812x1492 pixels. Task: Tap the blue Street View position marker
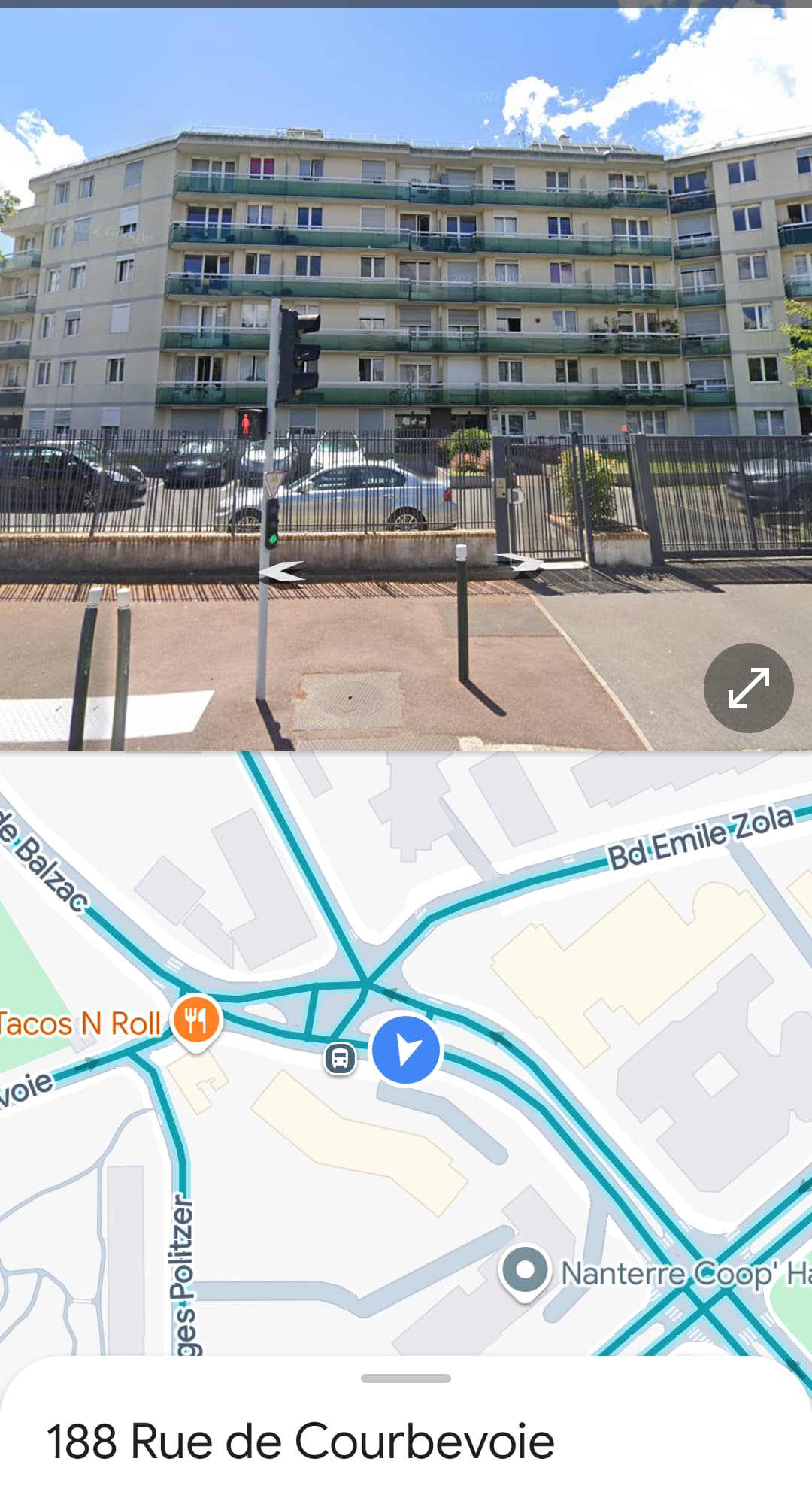(406, 1050)
